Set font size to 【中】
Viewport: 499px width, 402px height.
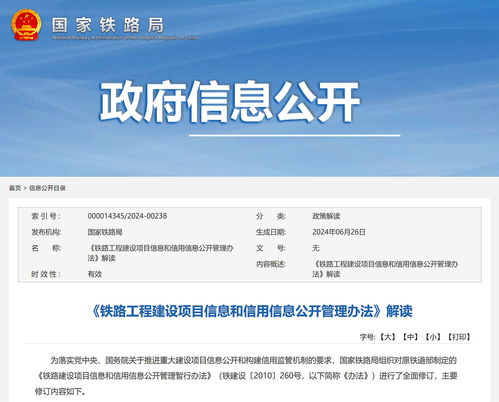tap(410, 337)
